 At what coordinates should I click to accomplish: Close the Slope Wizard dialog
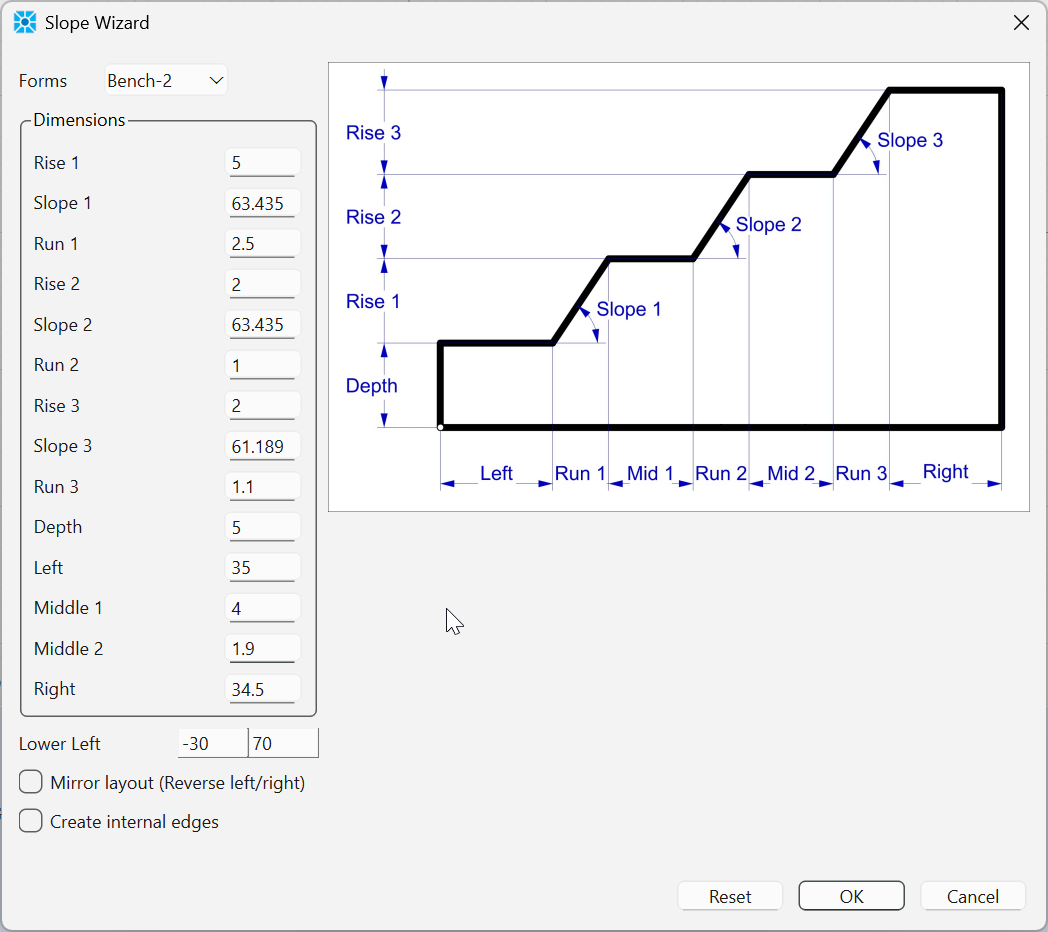[1021, 23]
